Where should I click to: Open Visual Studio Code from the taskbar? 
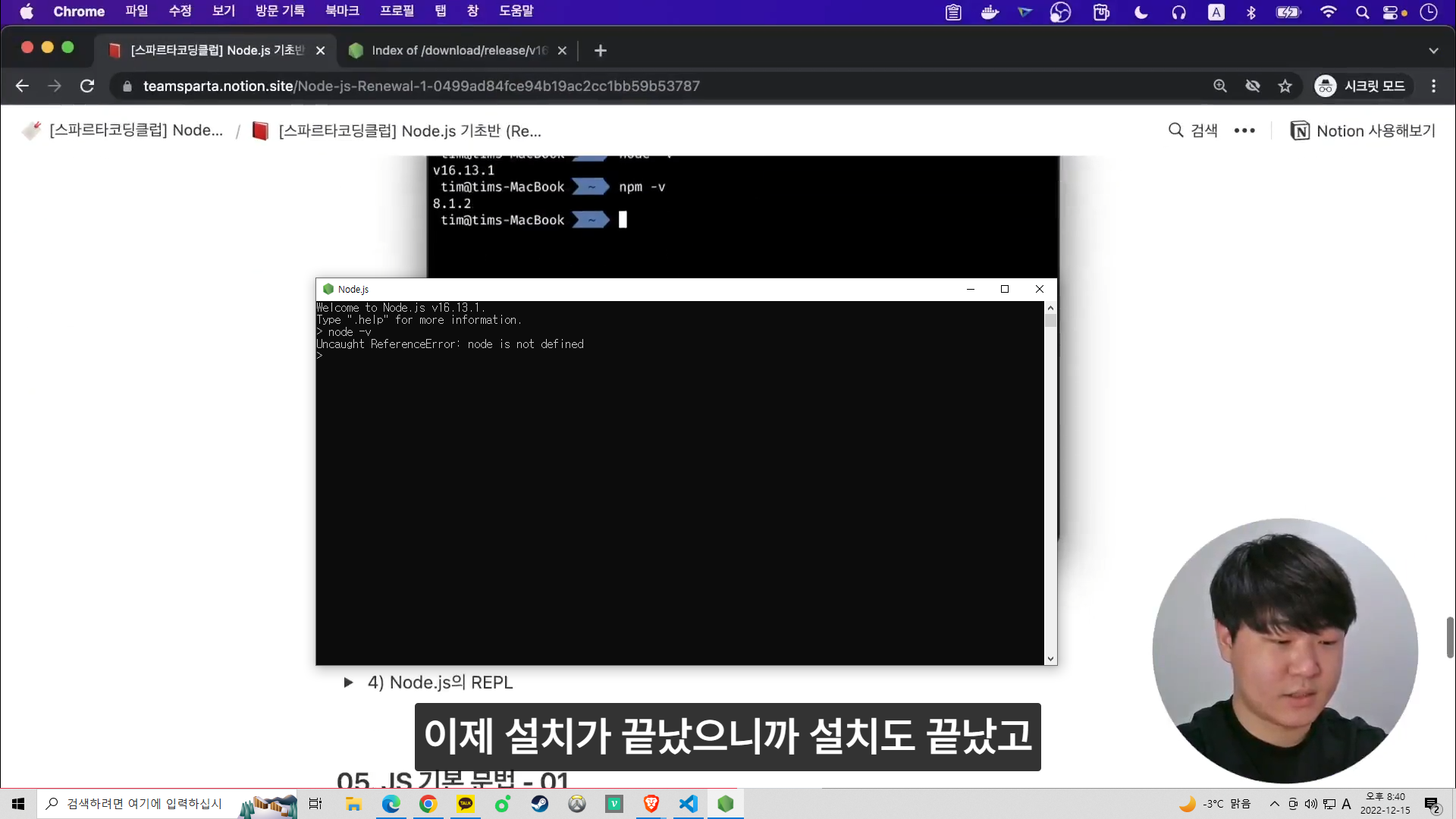[x=689, y=804]
